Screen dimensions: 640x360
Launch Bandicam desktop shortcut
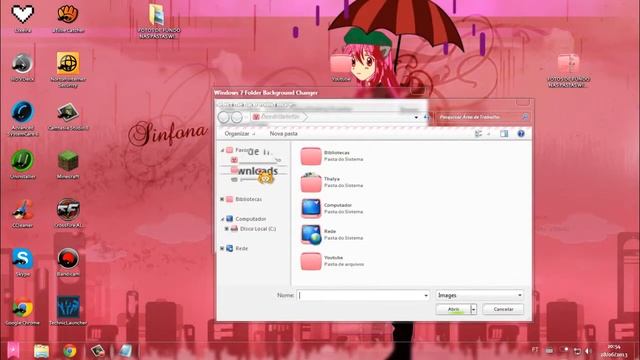(68, 262)
